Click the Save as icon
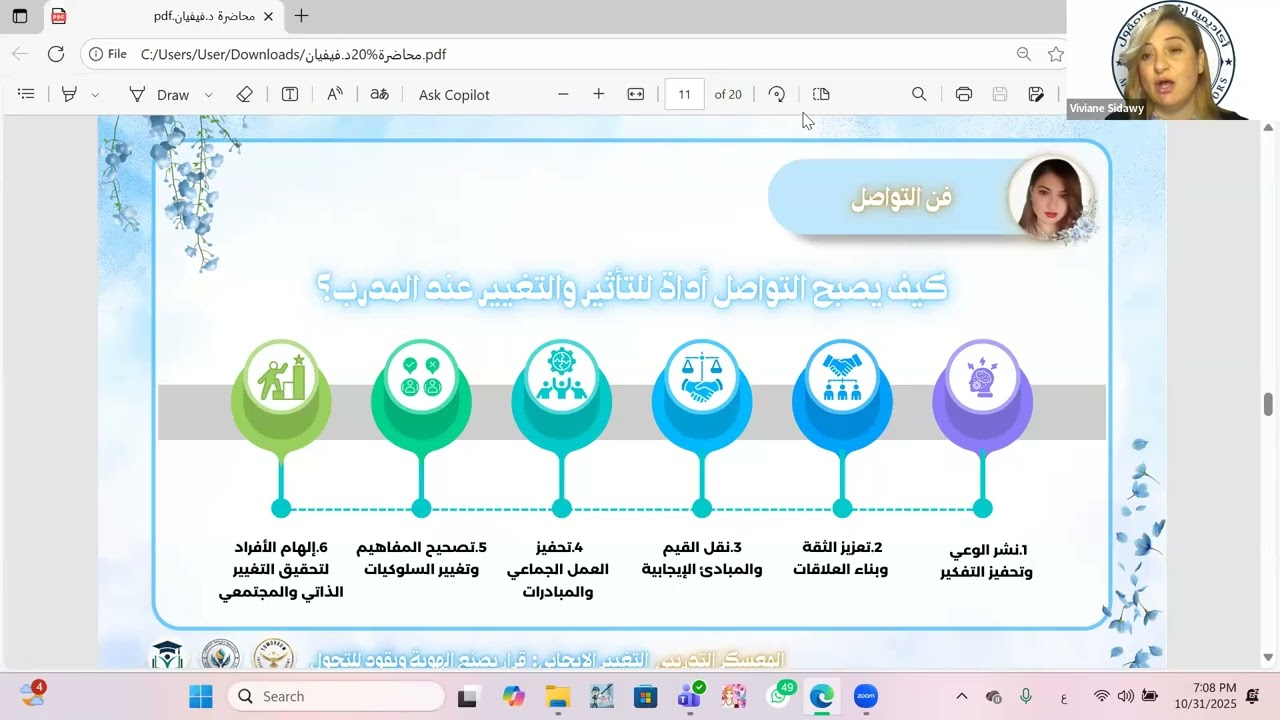This screenshot has height=720, width=1280. (x=1036, y=94)
